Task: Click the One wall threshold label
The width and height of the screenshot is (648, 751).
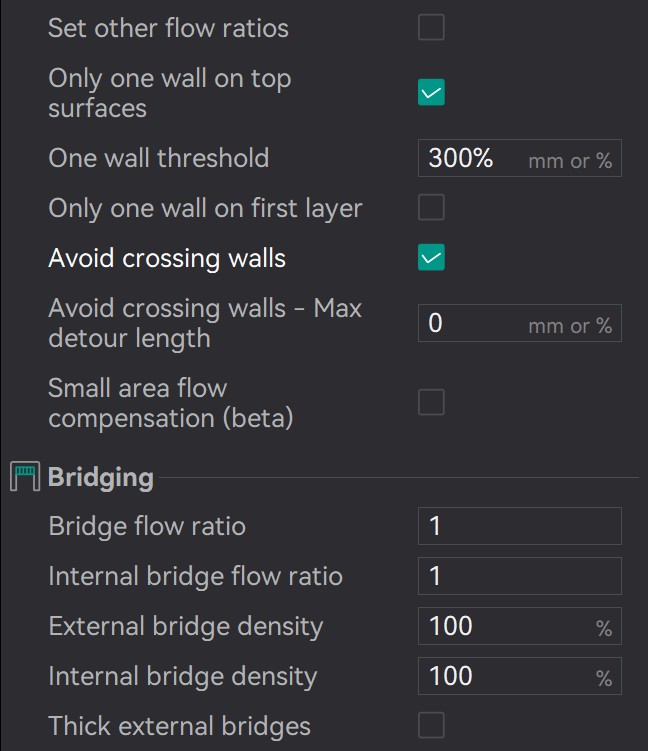Action: point(158,158)
